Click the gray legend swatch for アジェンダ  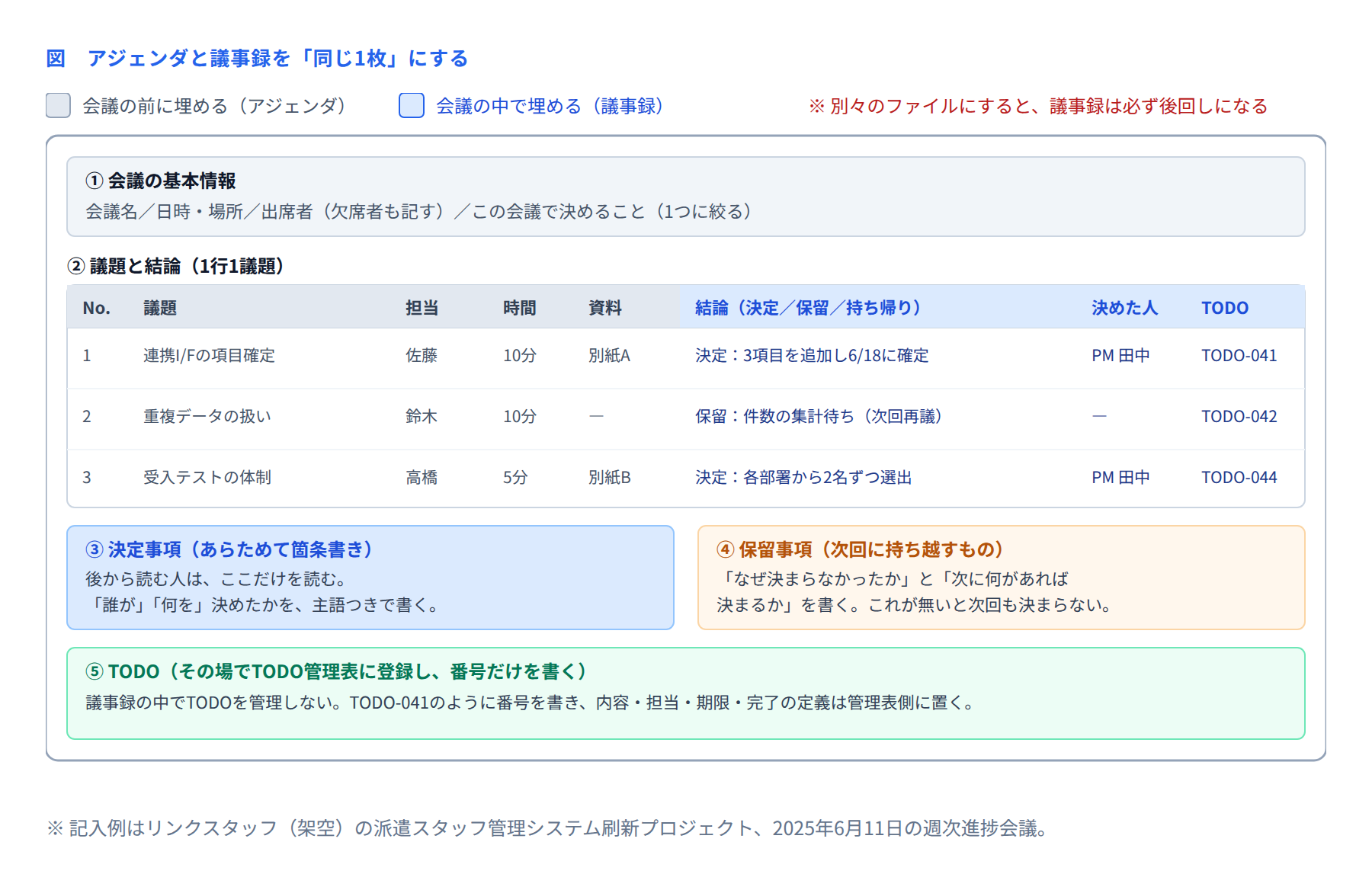[x=58, y=105]
